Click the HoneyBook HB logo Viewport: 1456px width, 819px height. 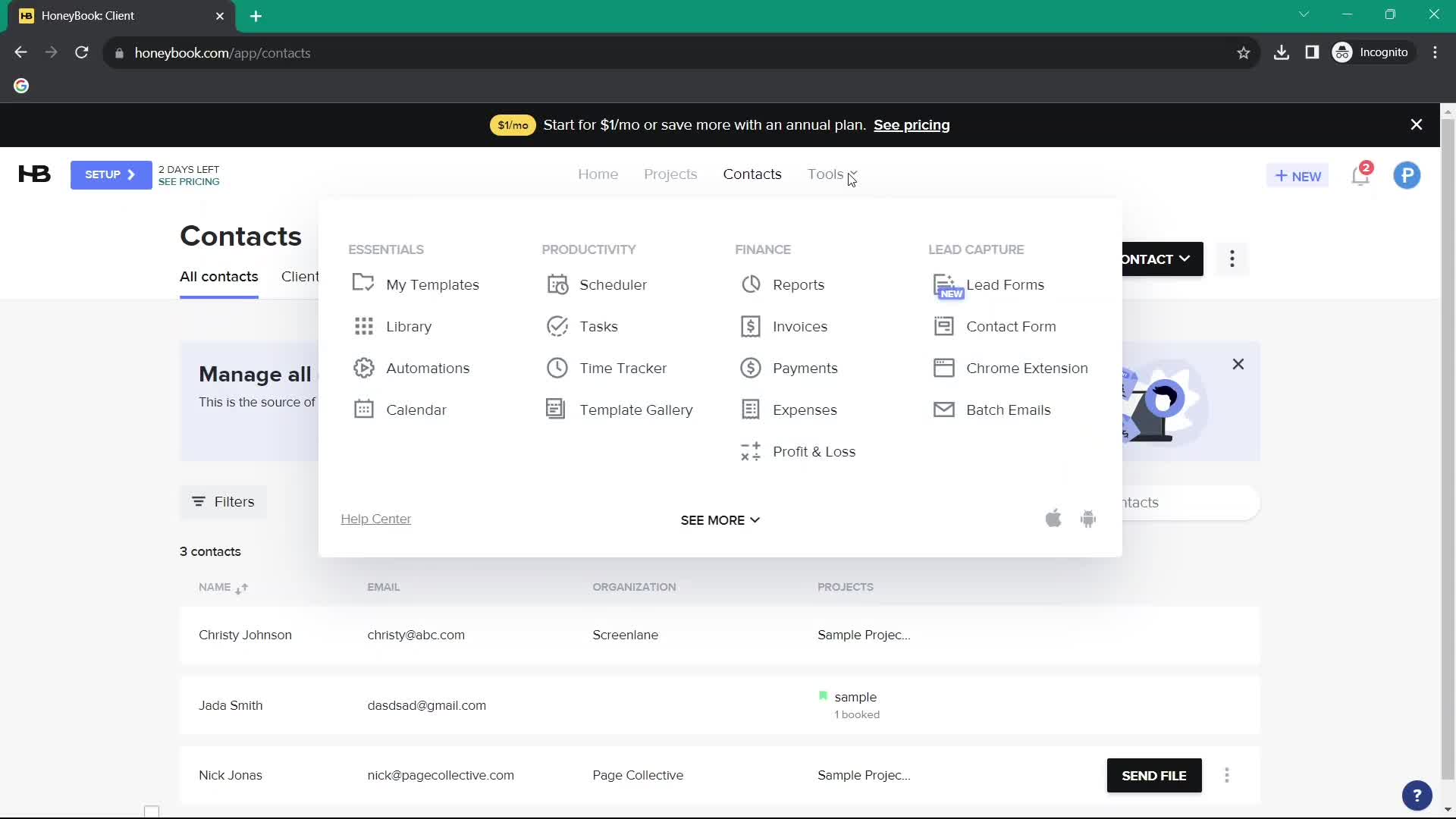(x=35, y=174)
